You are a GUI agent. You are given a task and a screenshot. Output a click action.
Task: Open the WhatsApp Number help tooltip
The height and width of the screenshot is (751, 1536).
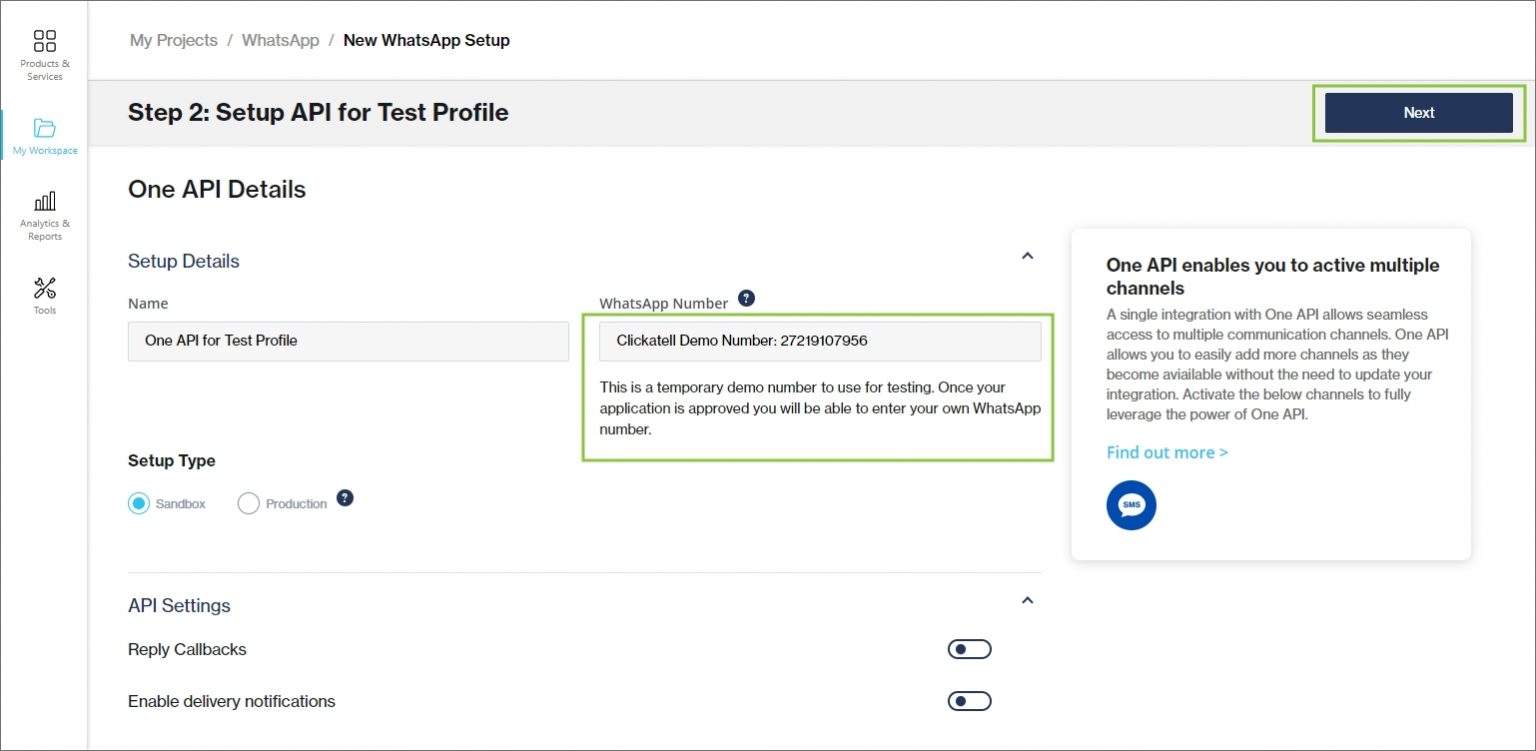click(744, 297)
